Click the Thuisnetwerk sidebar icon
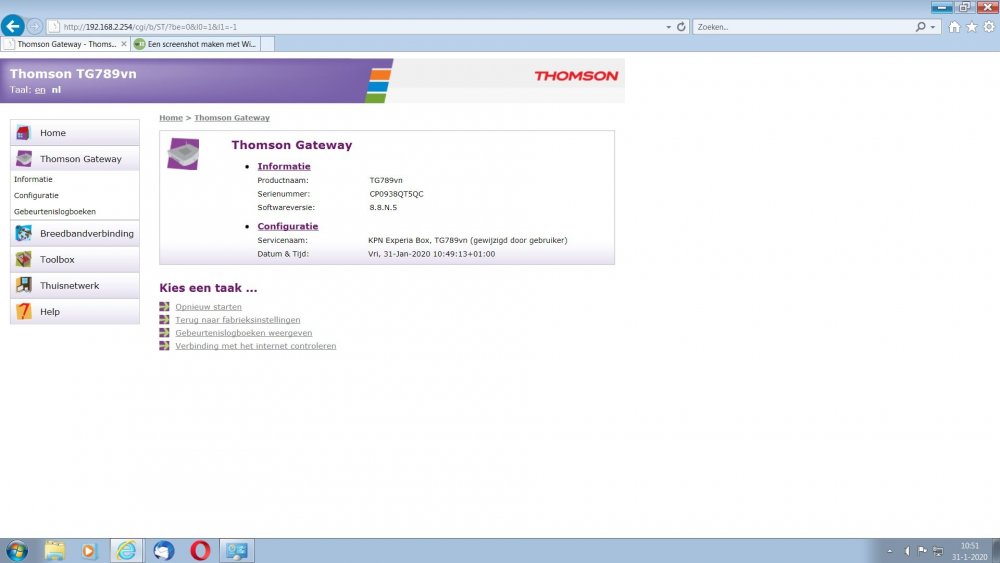Image resolution: width=1000 pixels, height=563 pixels. tap(24, 285)
